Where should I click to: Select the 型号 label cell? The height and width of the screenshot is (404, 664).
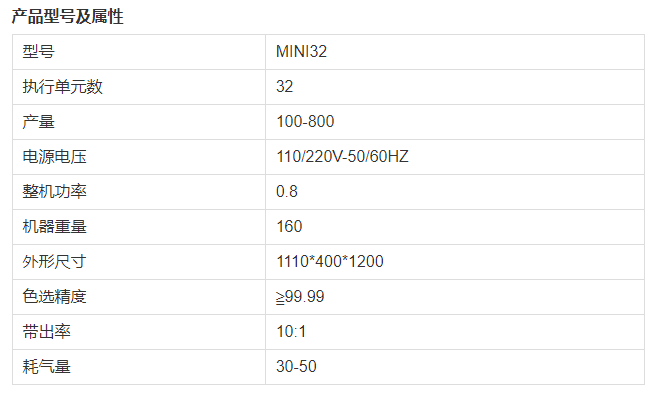click(x=139, y=52)
